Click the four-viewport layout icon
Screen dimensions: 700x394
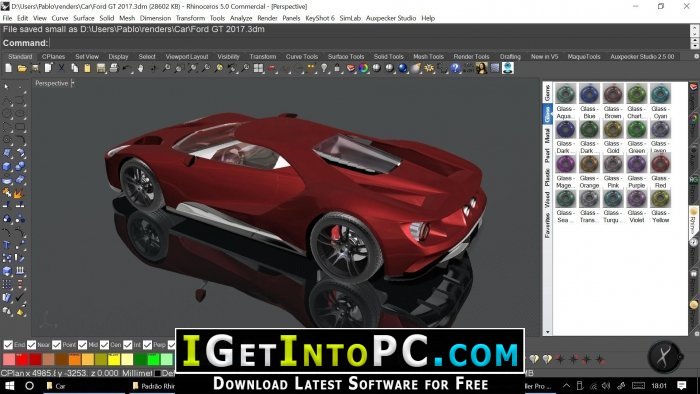[258, 68]
